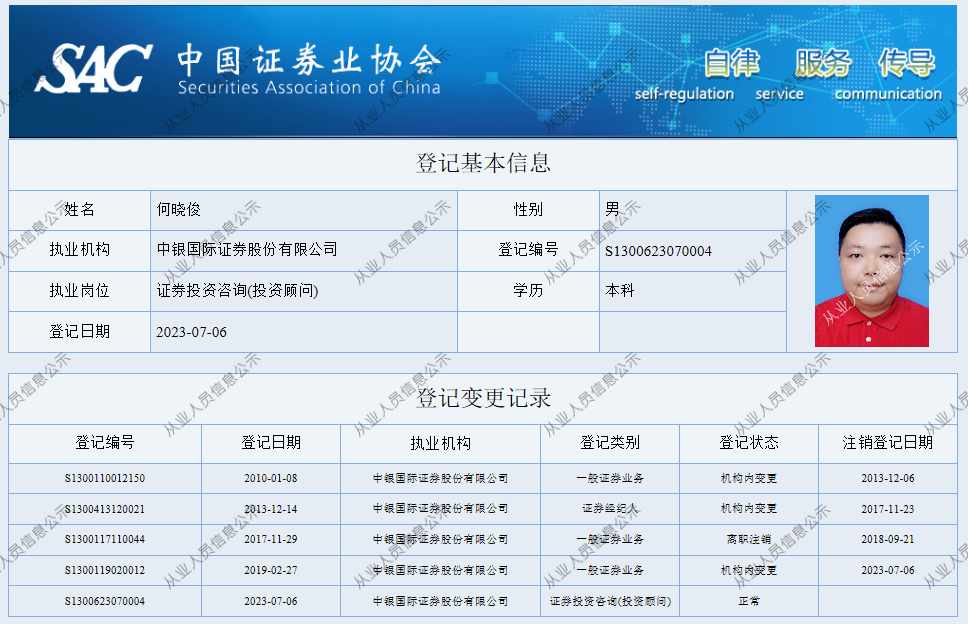Select the 自律 self-regulation banner item
Screen dimensions: 968x624
(731, 63)
